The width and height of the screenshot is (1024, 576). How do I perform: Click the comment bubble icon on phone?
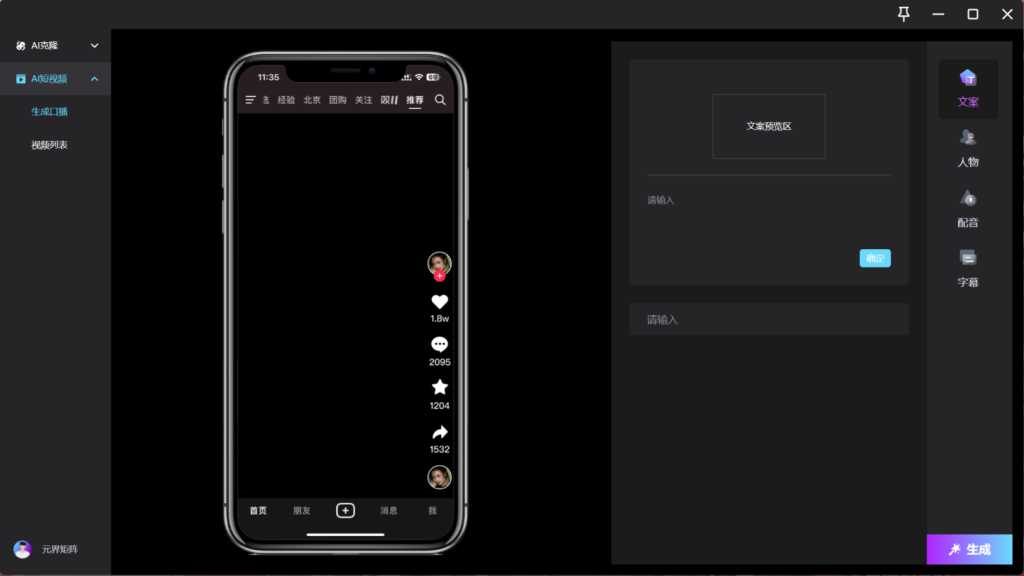439,345
